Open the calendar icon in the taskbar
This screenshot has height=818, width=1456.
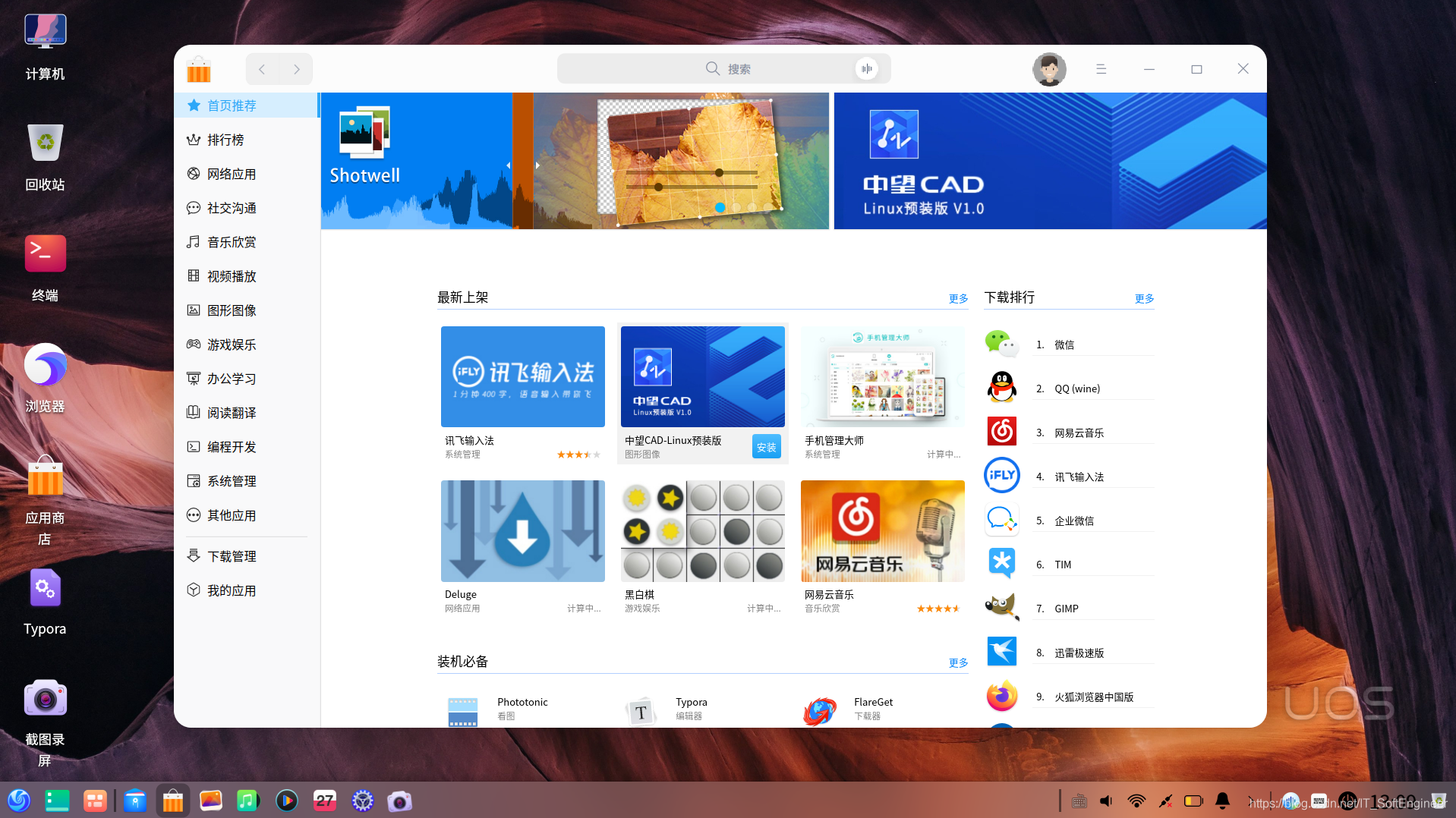325,801
